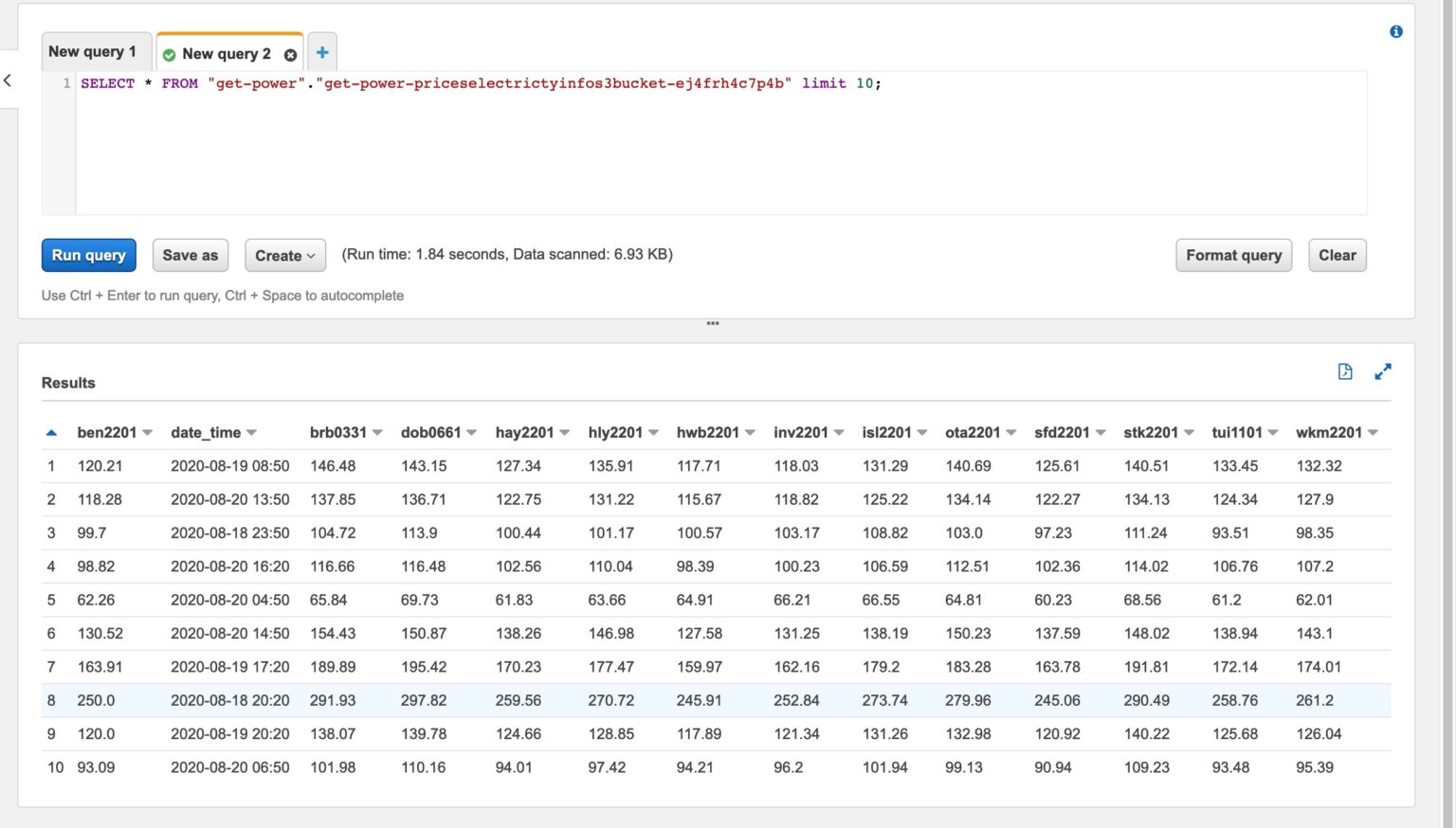Click the Results heading
1456x828 pixels.
pyautogui.click(x=68, y=383)
